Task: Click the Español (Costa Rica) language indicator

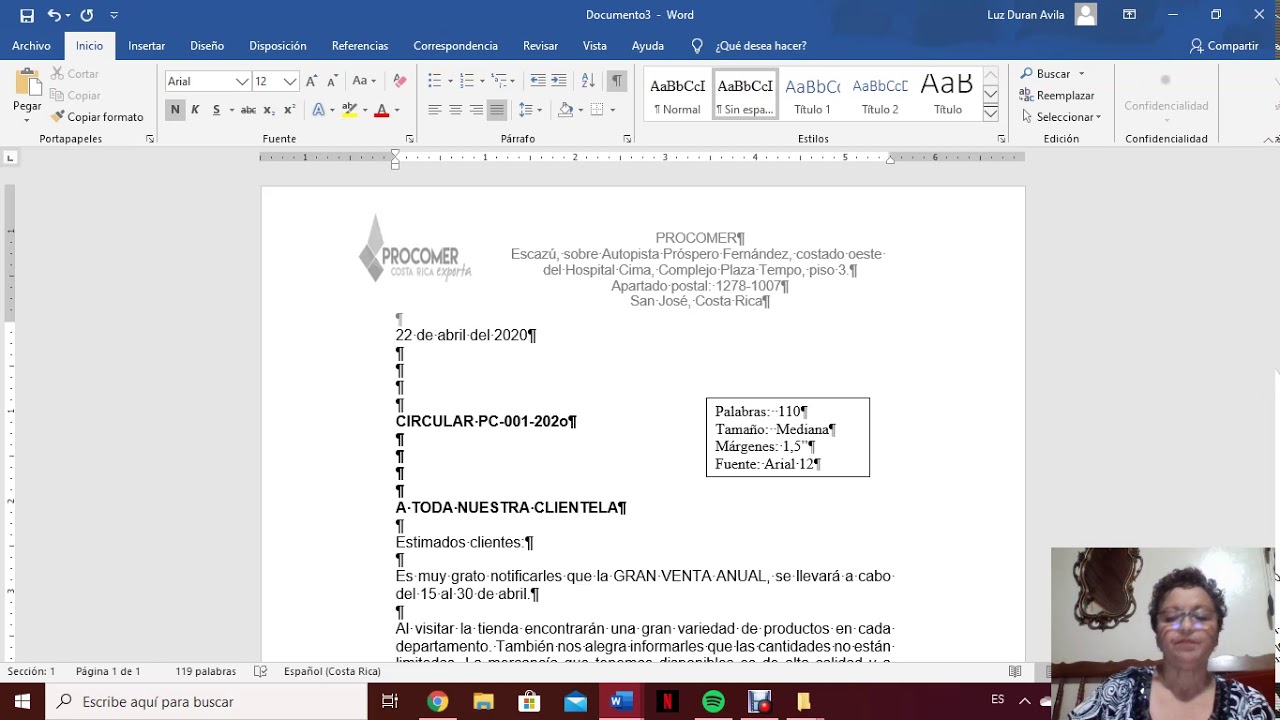Action: 332,672
